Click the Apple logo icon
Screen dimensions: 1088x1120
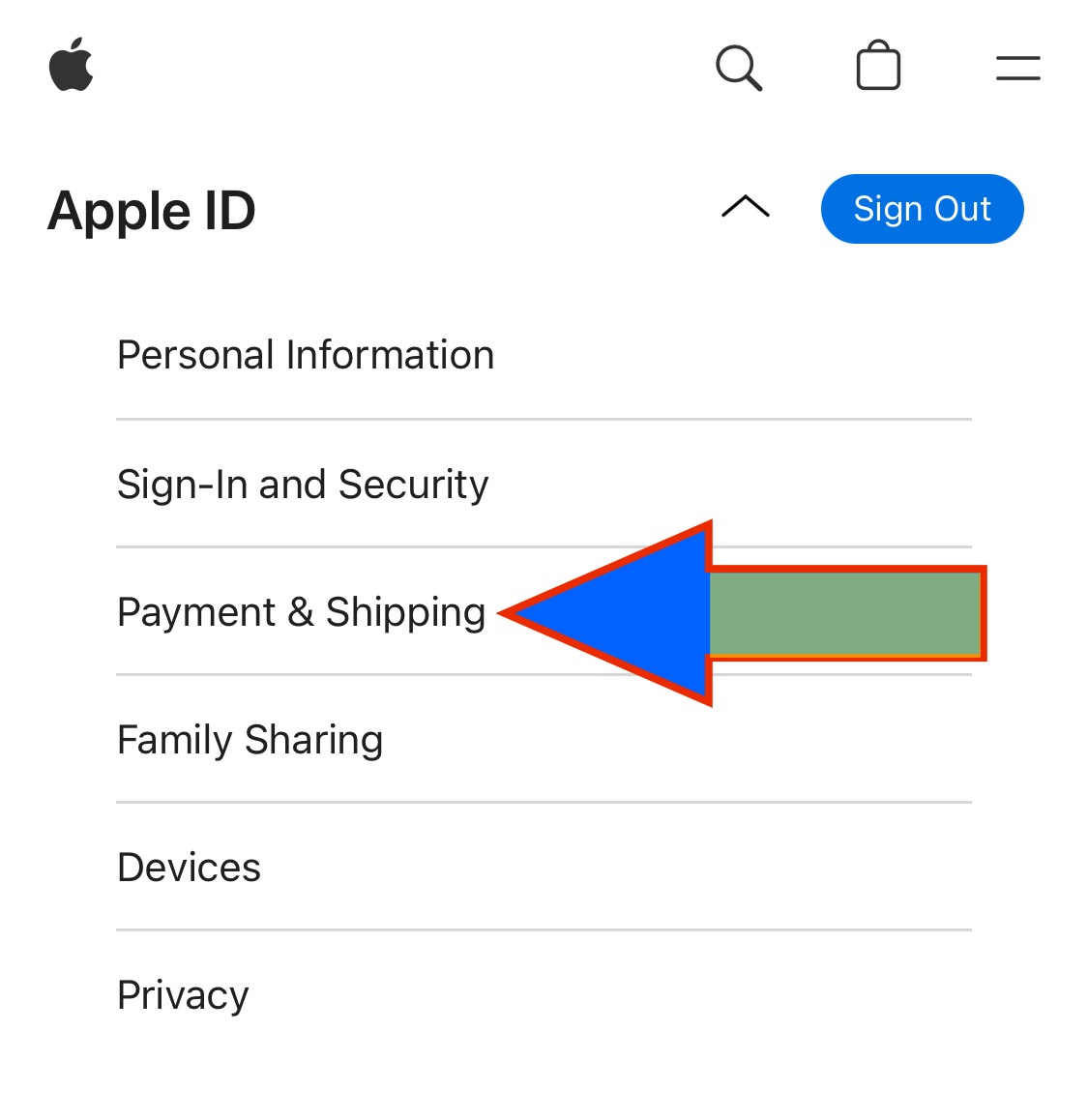tap(71, 65)
